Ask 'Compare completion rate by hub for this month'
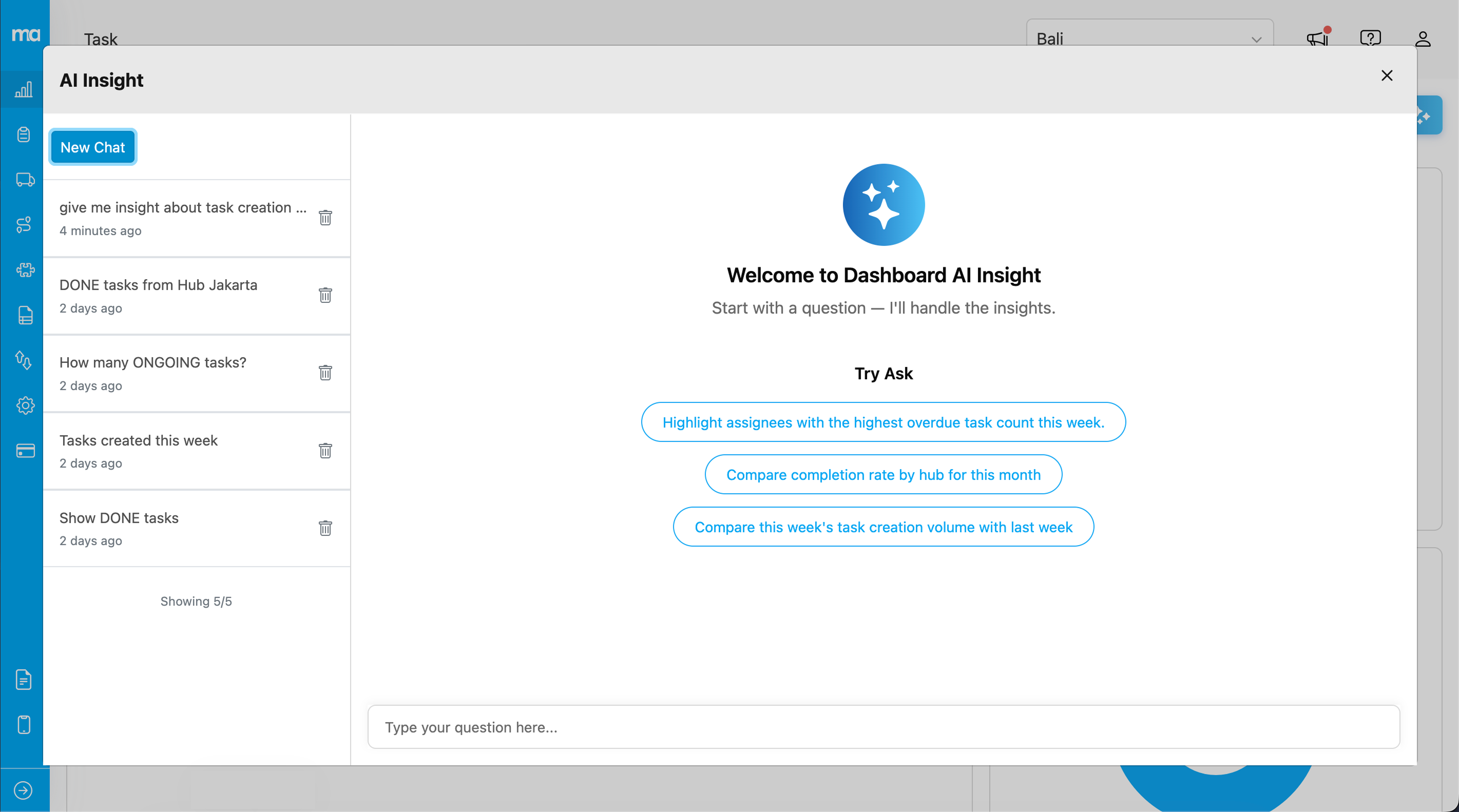The width and height of the screenshot is (1459, 812). coord(884,474)
